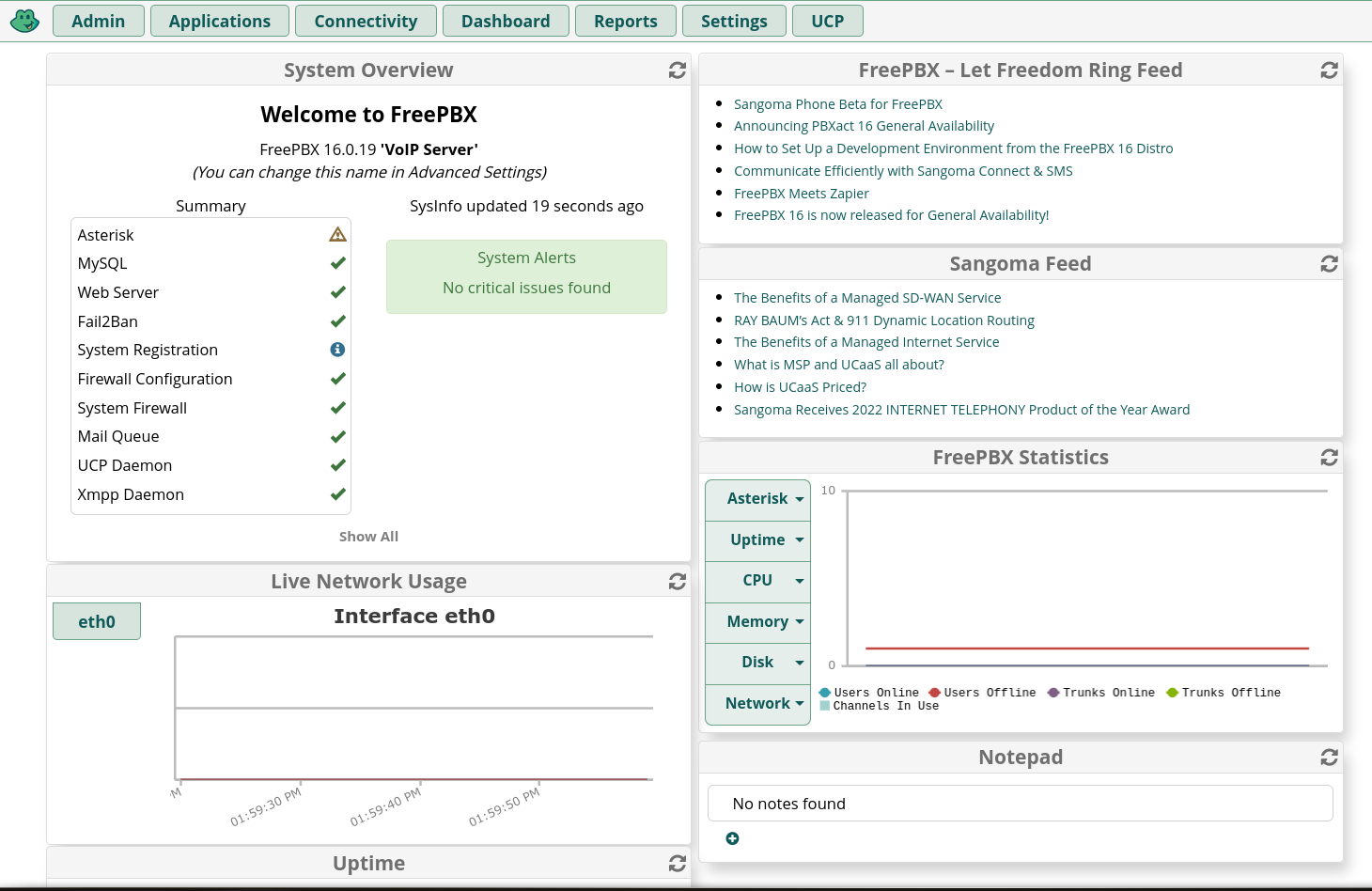The image size is (1372, 891).
Task: Refresh the Sangoma Feed panel
Action: pos(1329,264)
